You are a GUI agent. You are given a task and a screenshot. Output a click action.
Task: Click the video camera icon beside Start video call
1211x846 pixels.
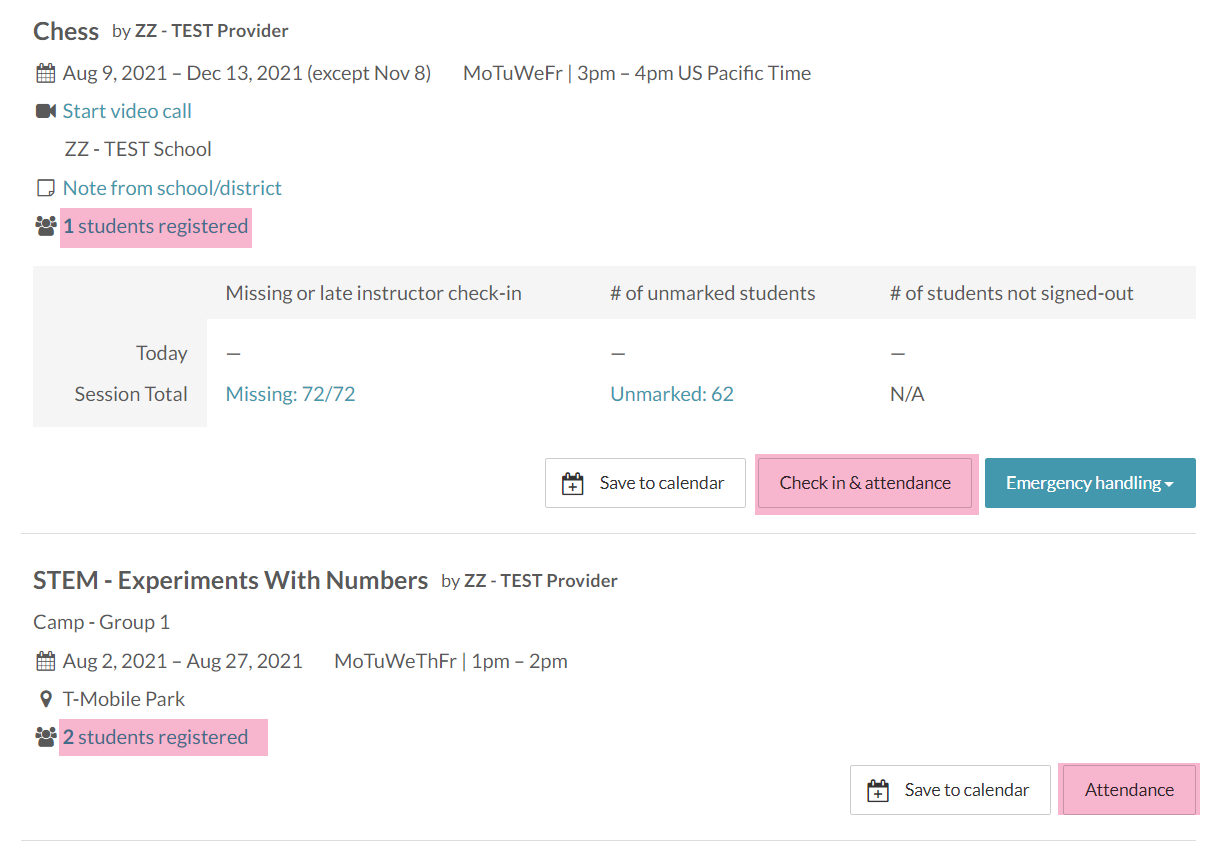pos(45,111)
